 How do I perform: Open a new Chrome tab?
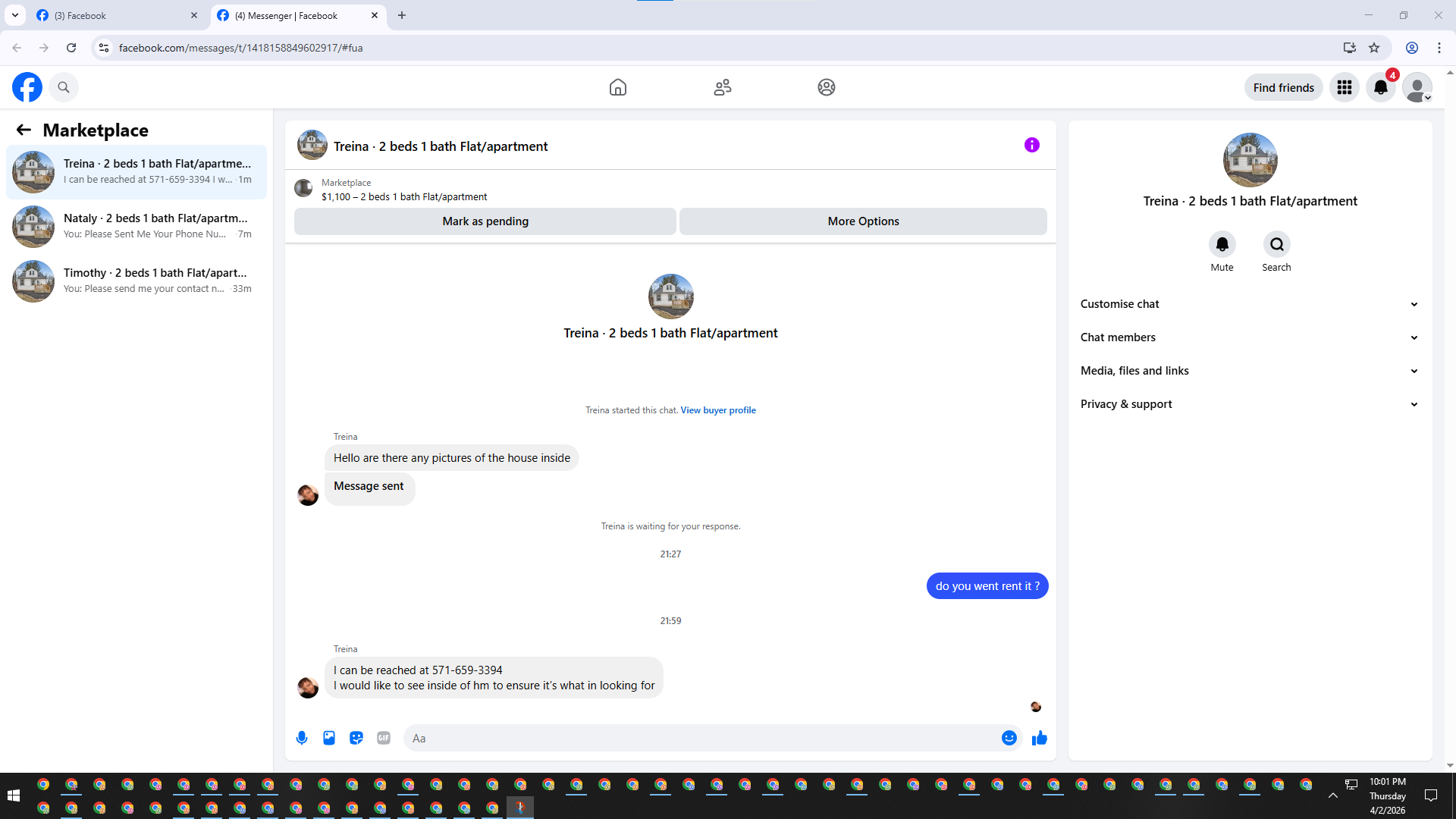point(402,15)
